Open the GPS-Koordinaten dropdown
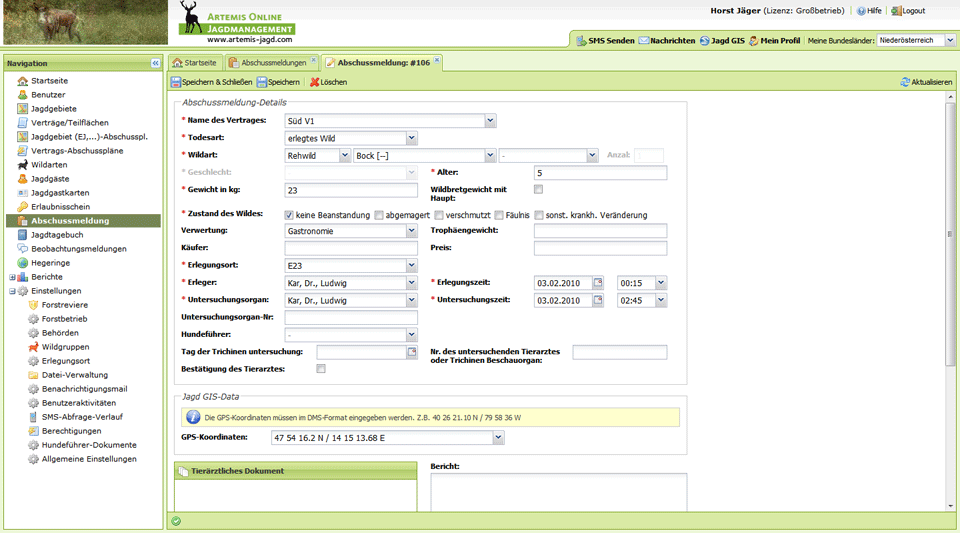This screenshot has width=960, height=533. pyautogui.click(x=498, y=438)
